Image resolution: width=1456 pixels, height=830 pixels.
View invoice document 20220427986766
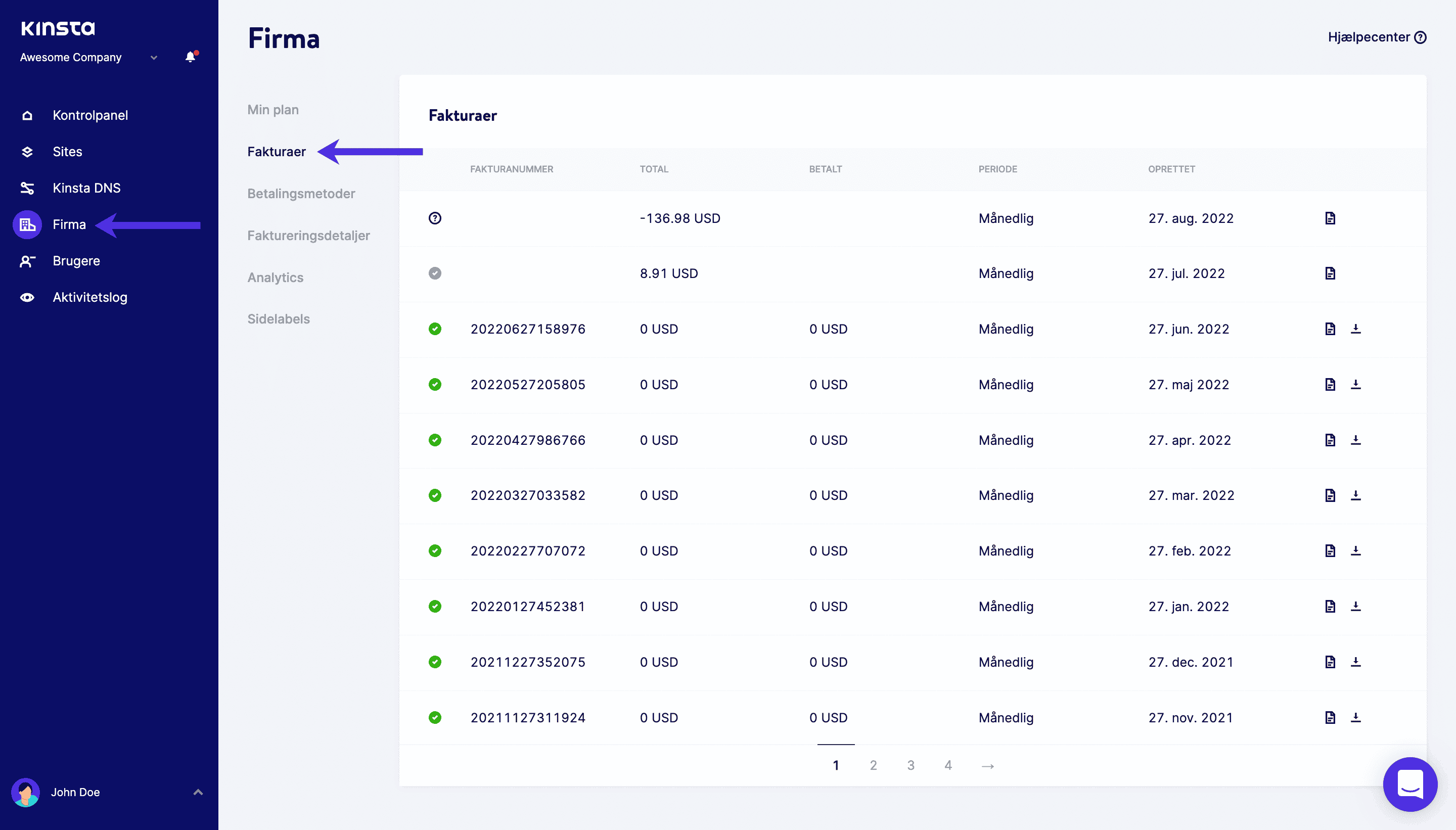[1330, 440]
